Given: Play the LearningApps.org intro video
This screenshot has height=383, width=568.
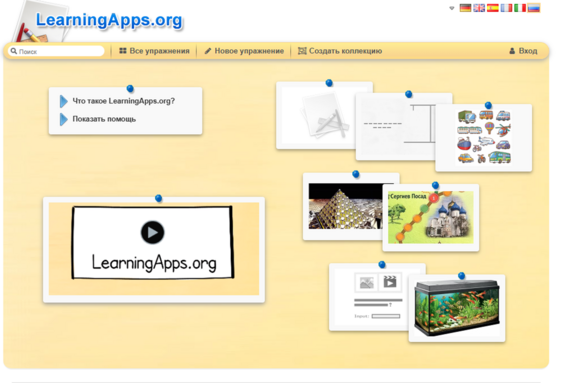Looking at the screenshot, I should point(153,232).
